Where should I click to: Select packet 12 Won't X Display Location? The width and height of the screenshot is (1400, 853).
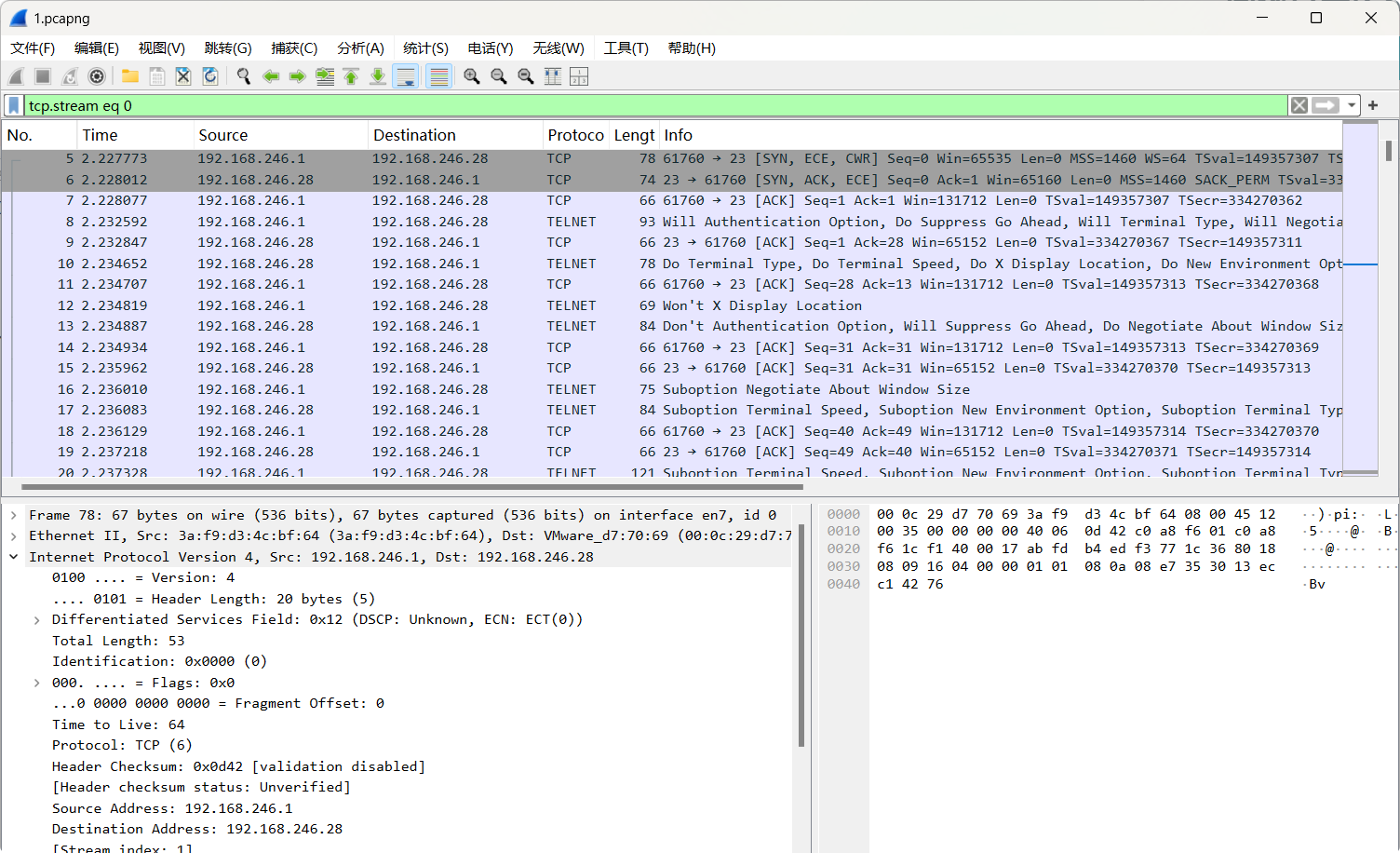672,305
